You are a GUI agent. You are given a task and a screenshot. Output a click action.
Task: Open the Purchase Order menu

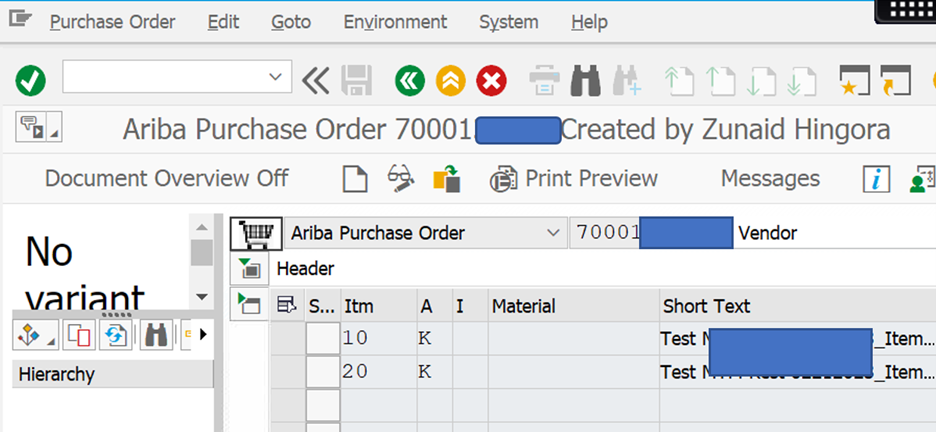(113, 22)
